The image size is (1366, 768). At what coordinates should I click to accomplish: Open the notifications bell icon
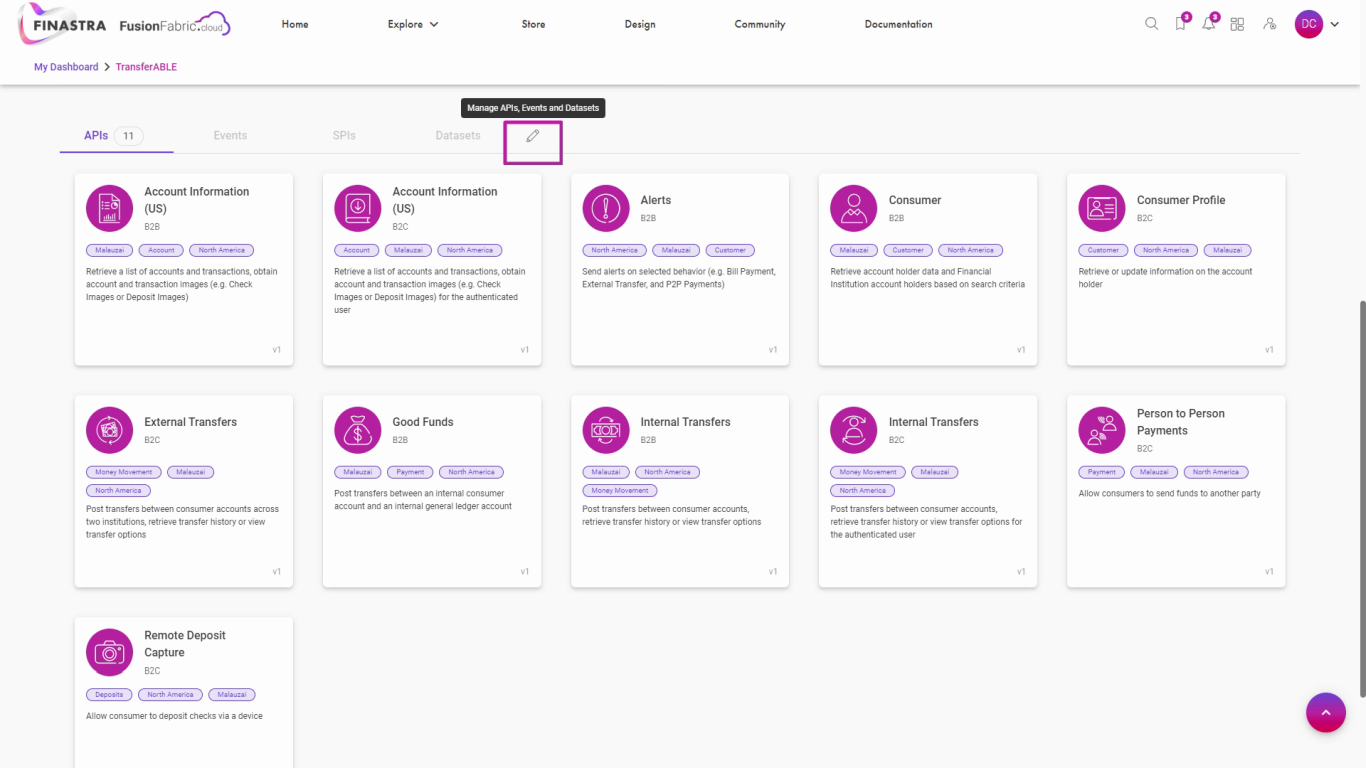[1209, 24]
